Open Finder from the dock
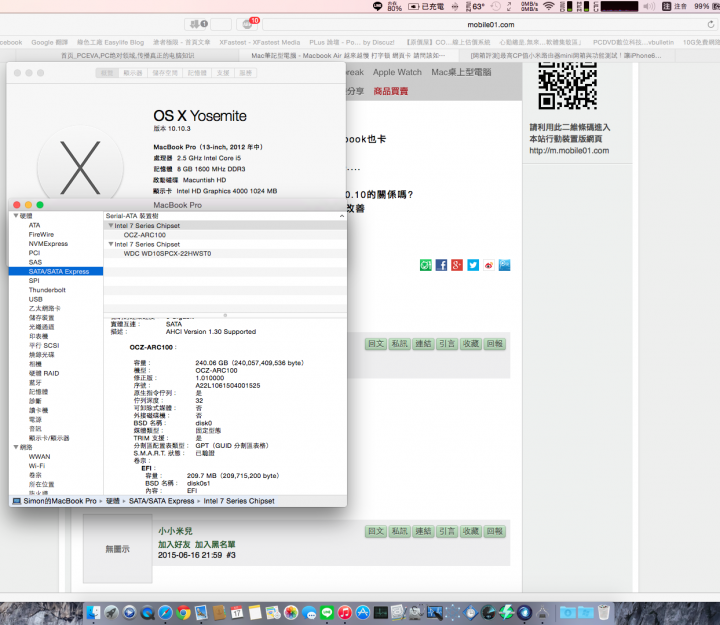Image resolution: width=720 pixels, height=625 pixels. 93,612
